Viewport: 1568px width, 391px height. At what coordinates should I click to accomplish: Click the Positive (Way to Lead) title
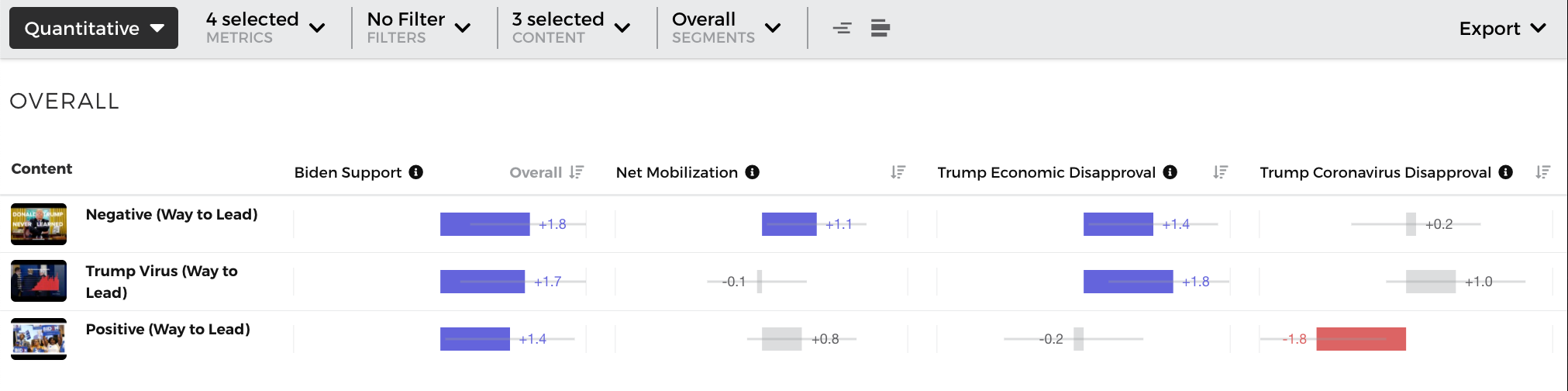click(167, 330)
